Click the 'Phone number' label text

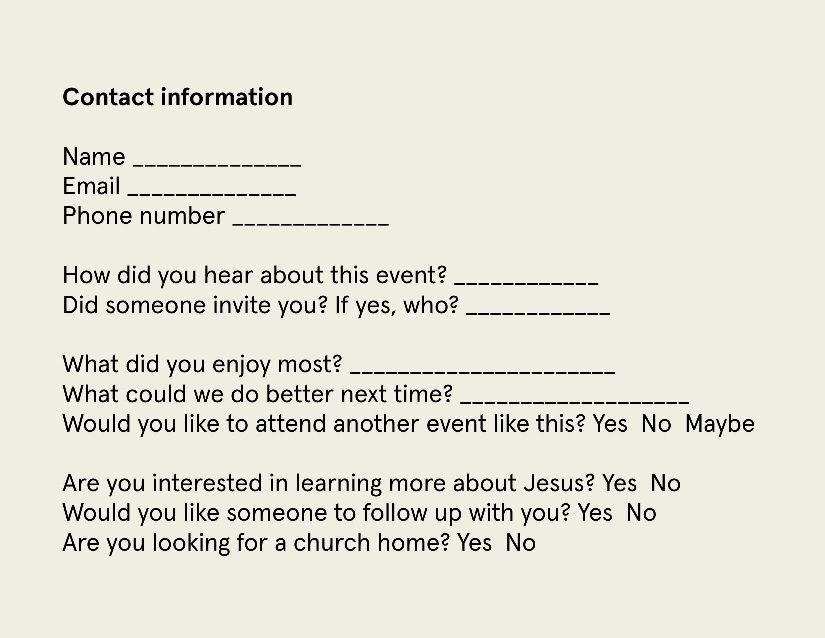coord(143,216)
